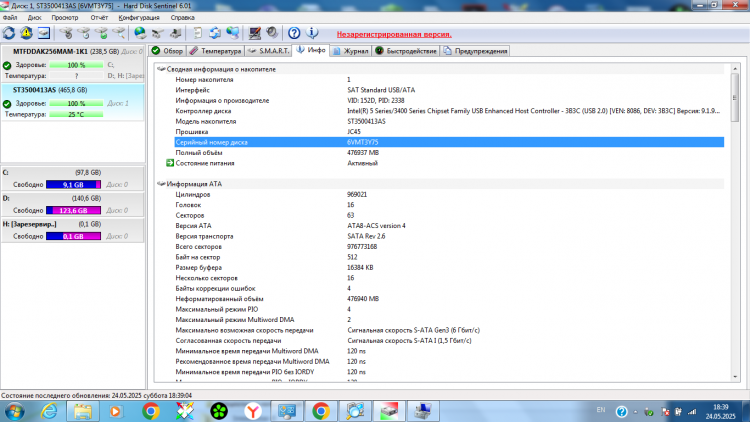Switch to the Температура tab

coord(215,51)
